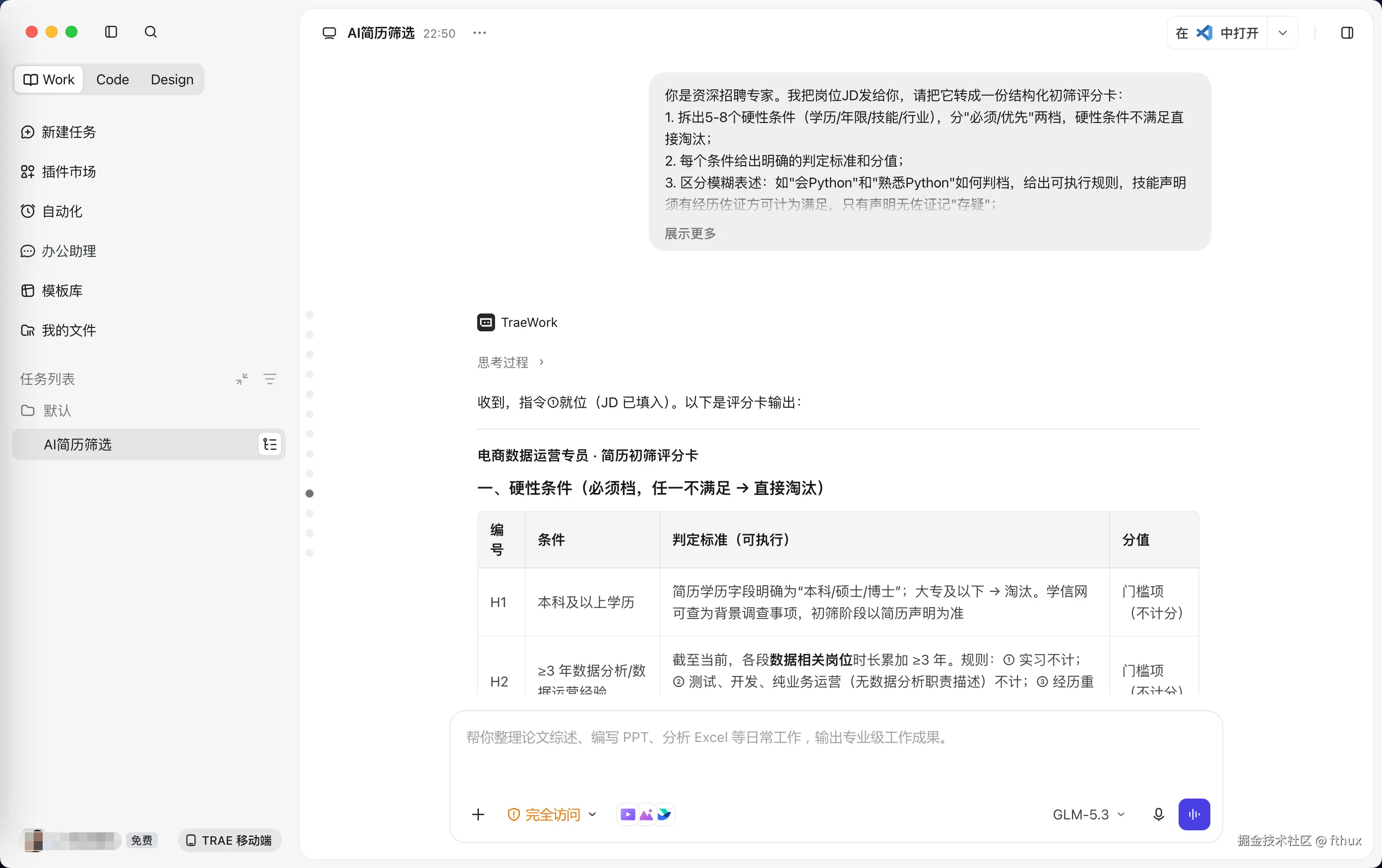
Task: Click the plus icon to add attachment
Action: pos(478,814)
